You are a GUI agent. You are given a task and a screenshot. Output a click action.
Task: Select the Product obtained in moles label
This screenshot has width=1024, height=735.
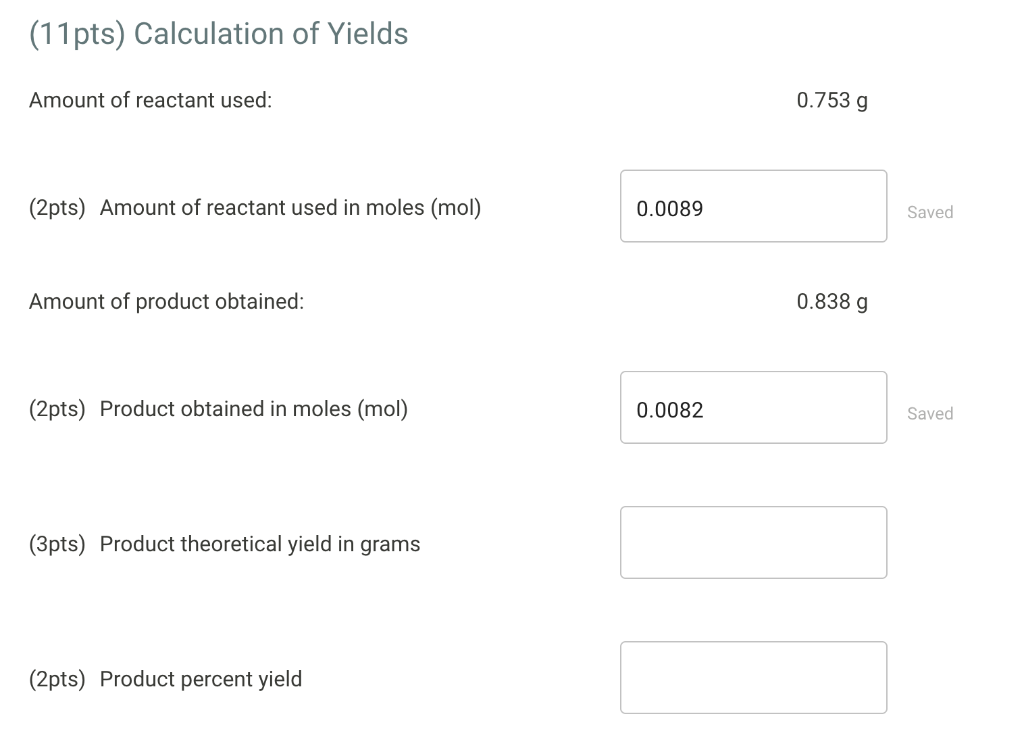pyautogui.click(x=253, y=408)
